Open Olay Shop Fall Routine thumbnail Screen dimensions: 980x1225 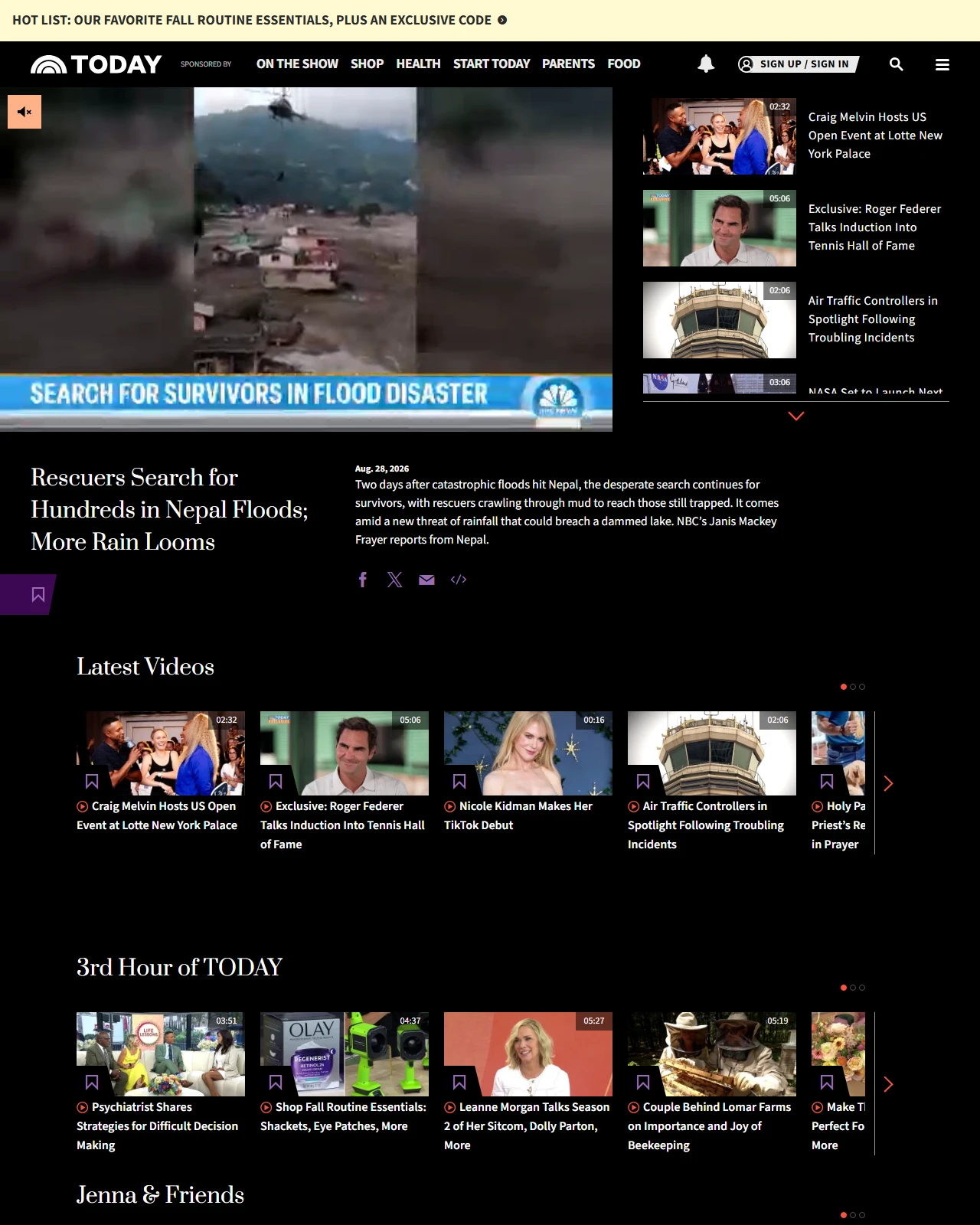pos(345,1054)
